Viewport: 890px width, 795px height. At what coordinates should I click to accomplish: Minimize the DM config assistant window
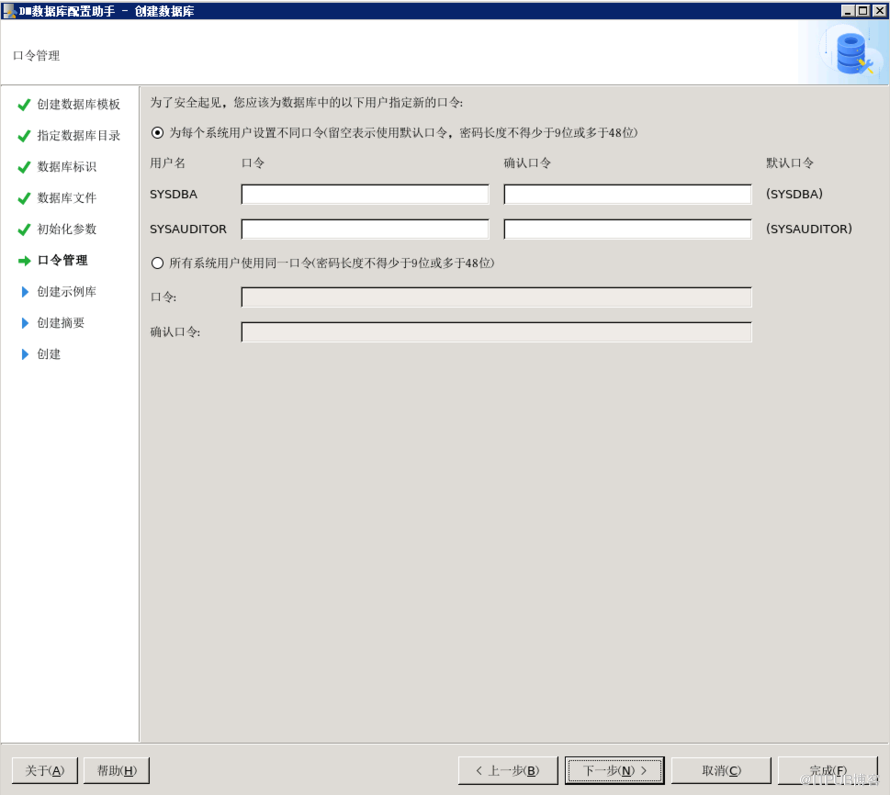tap(847, 11)
